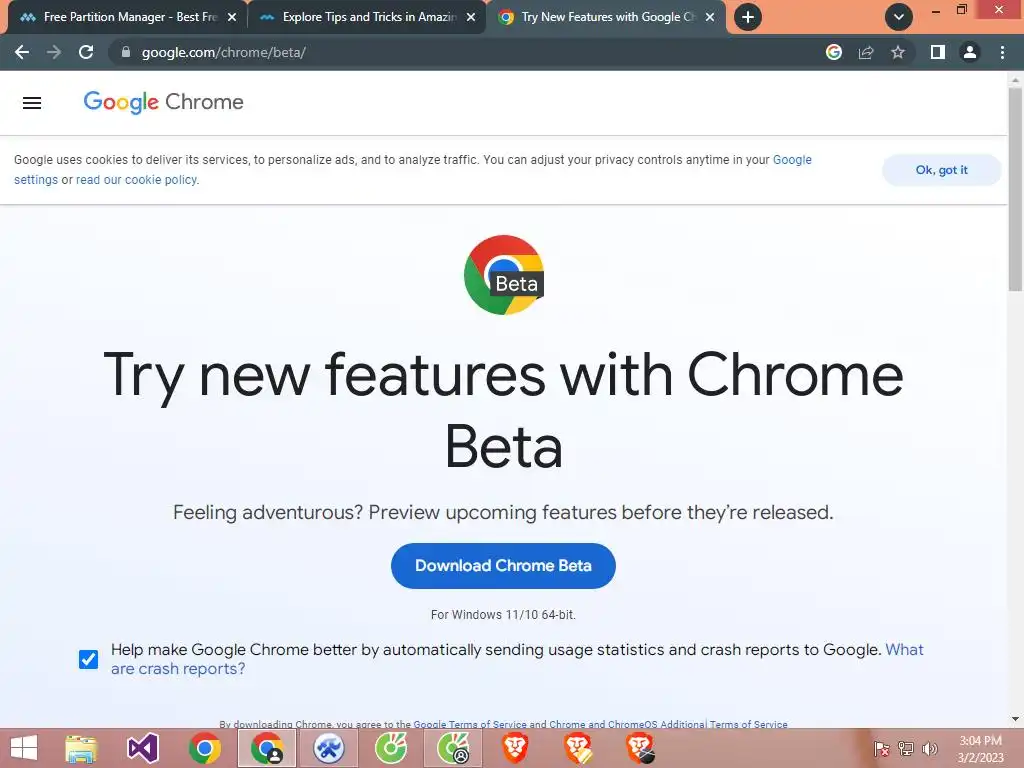Image resolution: width=1024 pixels, height=768 pixels.
Task: Open the Chrome three-dot menu
Action: [x=1002, y=52]
